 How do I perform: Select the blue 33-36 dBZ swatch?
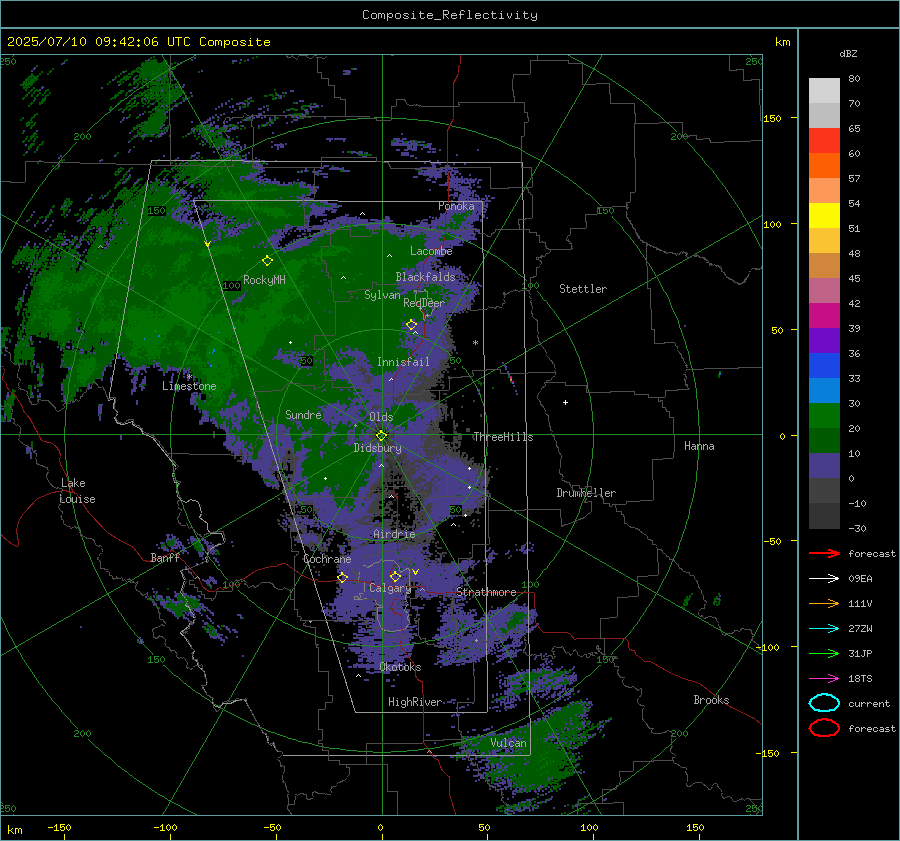[824, 366]
